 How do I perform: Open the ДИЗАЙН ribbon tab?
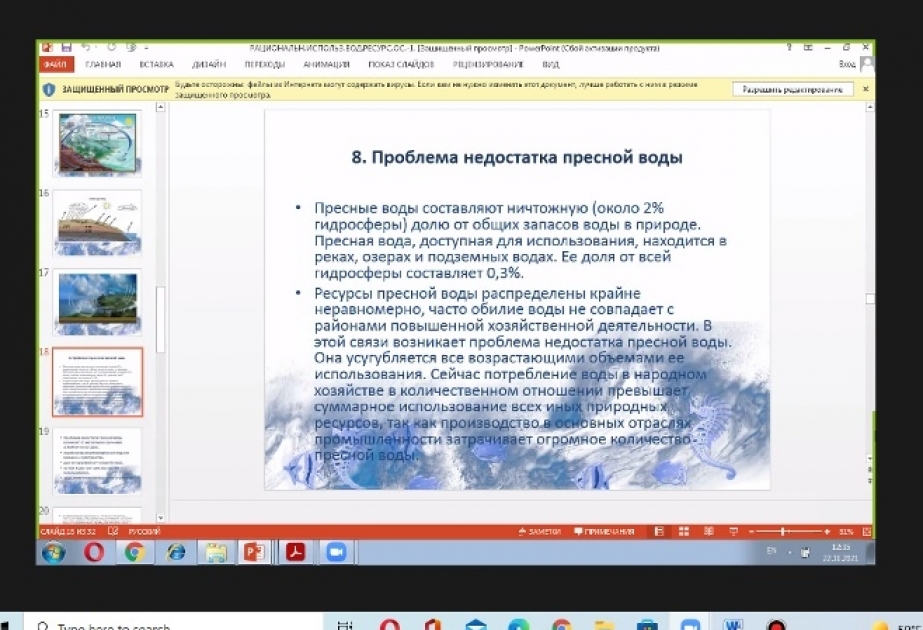coord(209,64)
